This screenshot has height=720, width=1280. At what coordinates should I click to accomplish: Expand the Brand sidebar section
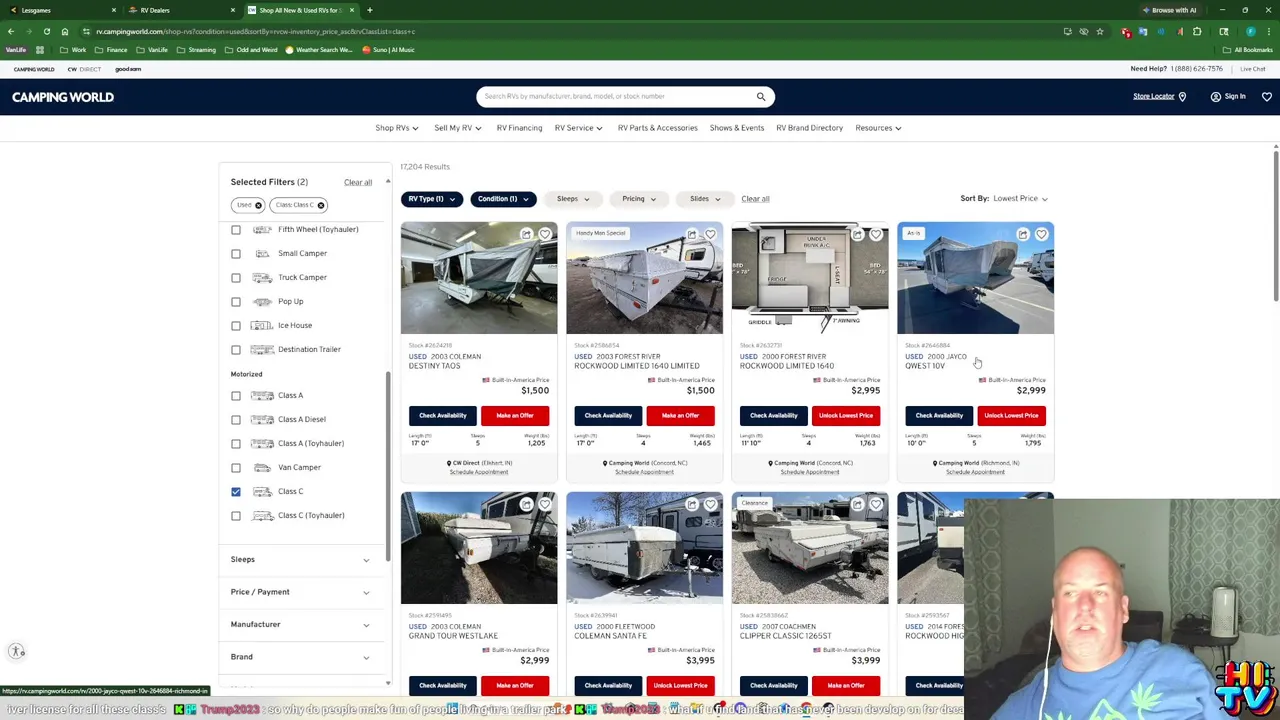point(300,657)
